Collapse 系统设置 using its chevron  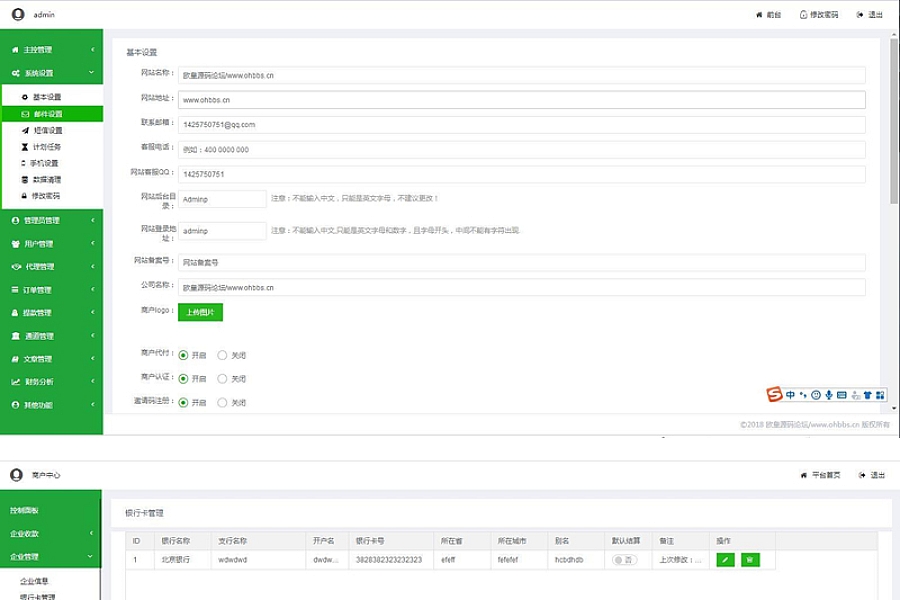[x=92, y=73]
